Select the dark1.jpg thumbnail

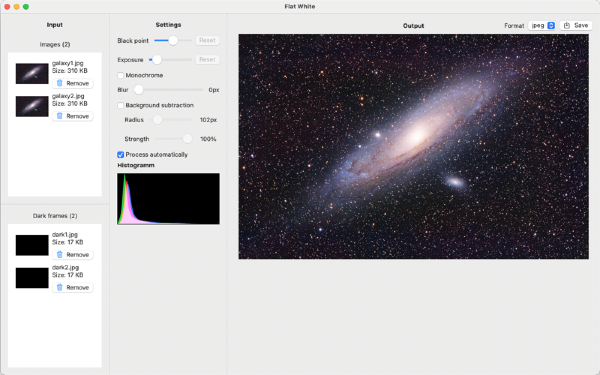pyautogui.click(x=32, y=245)
